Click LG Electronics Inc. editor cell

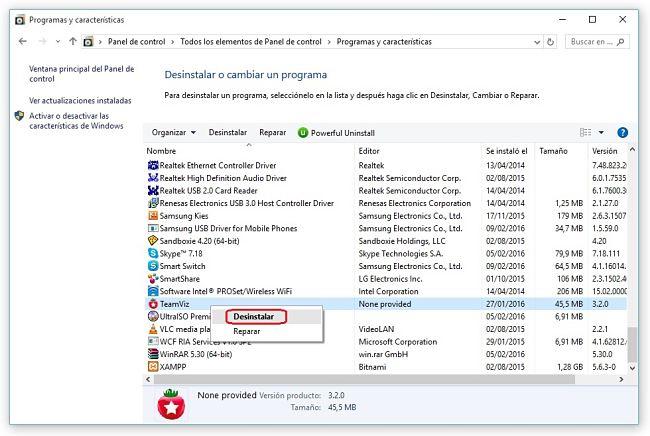point(390,279)
